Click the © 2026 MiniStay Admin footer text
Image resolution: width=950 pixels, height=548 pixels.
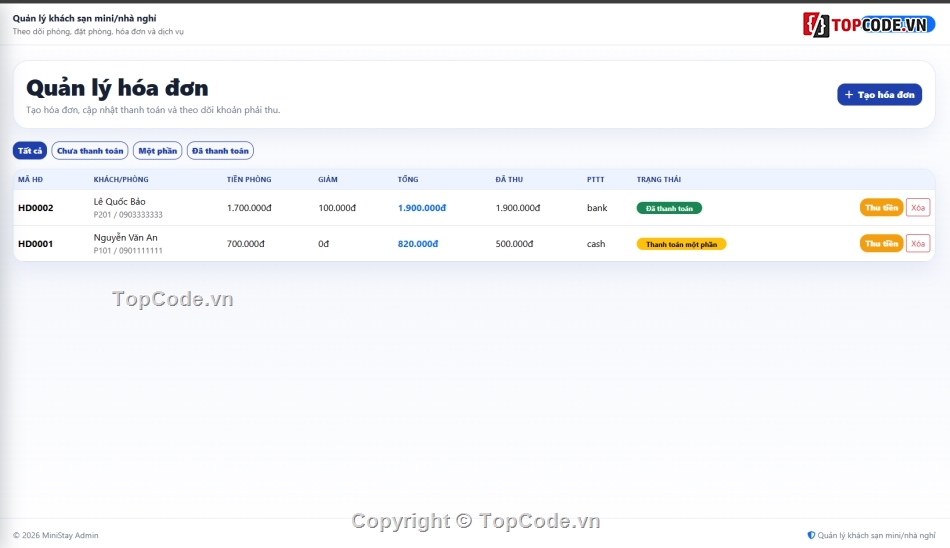coord(55,535)
